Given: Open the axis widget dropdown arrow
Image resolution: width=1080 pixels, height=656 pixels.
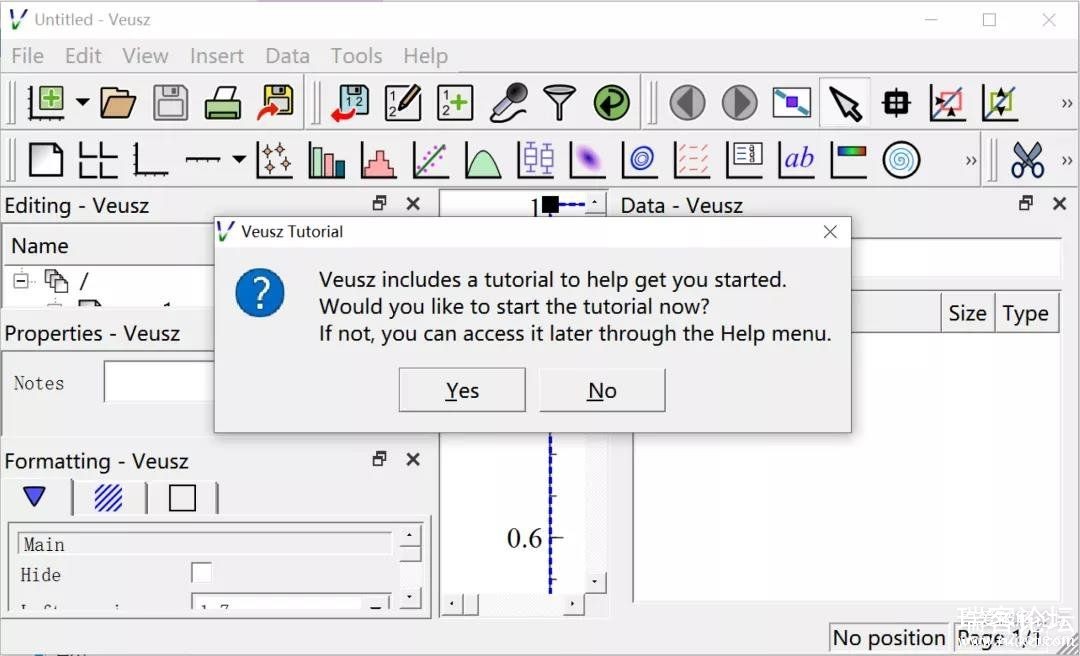Looking at the screenshot, I should (238, 159).
